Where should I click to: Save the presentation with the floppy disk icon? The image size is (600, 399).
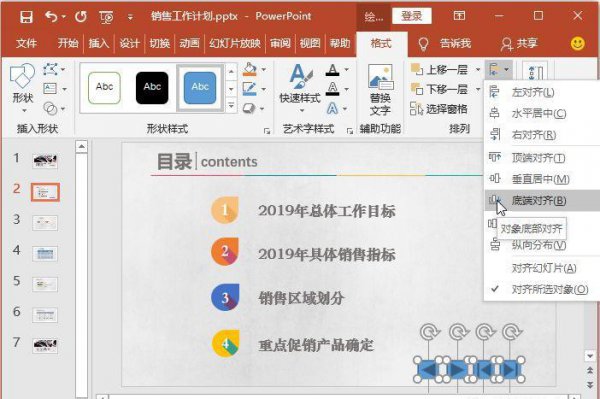[26, 16]
